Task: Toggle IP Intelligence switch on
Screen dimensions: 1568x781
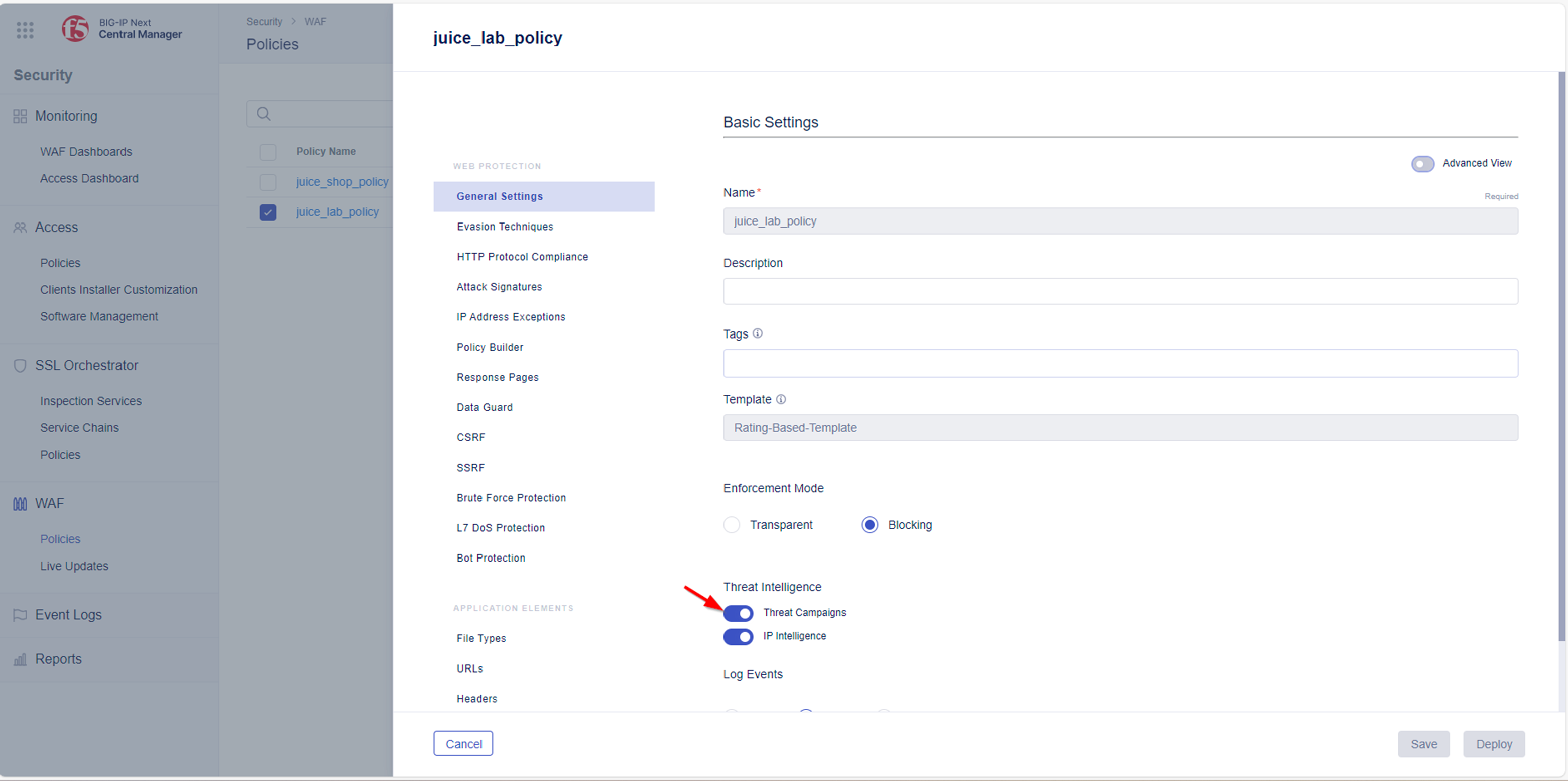Action: 738,636
